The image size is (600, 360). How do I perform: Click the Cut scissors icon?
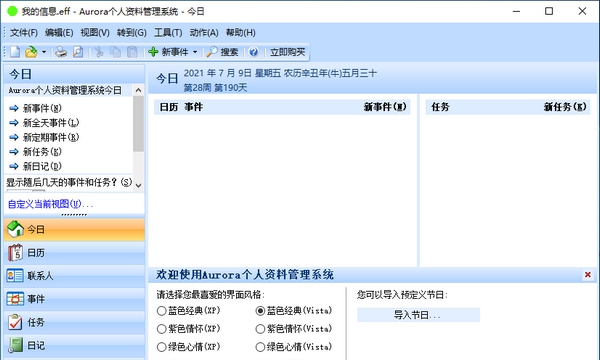pos(99,52)
